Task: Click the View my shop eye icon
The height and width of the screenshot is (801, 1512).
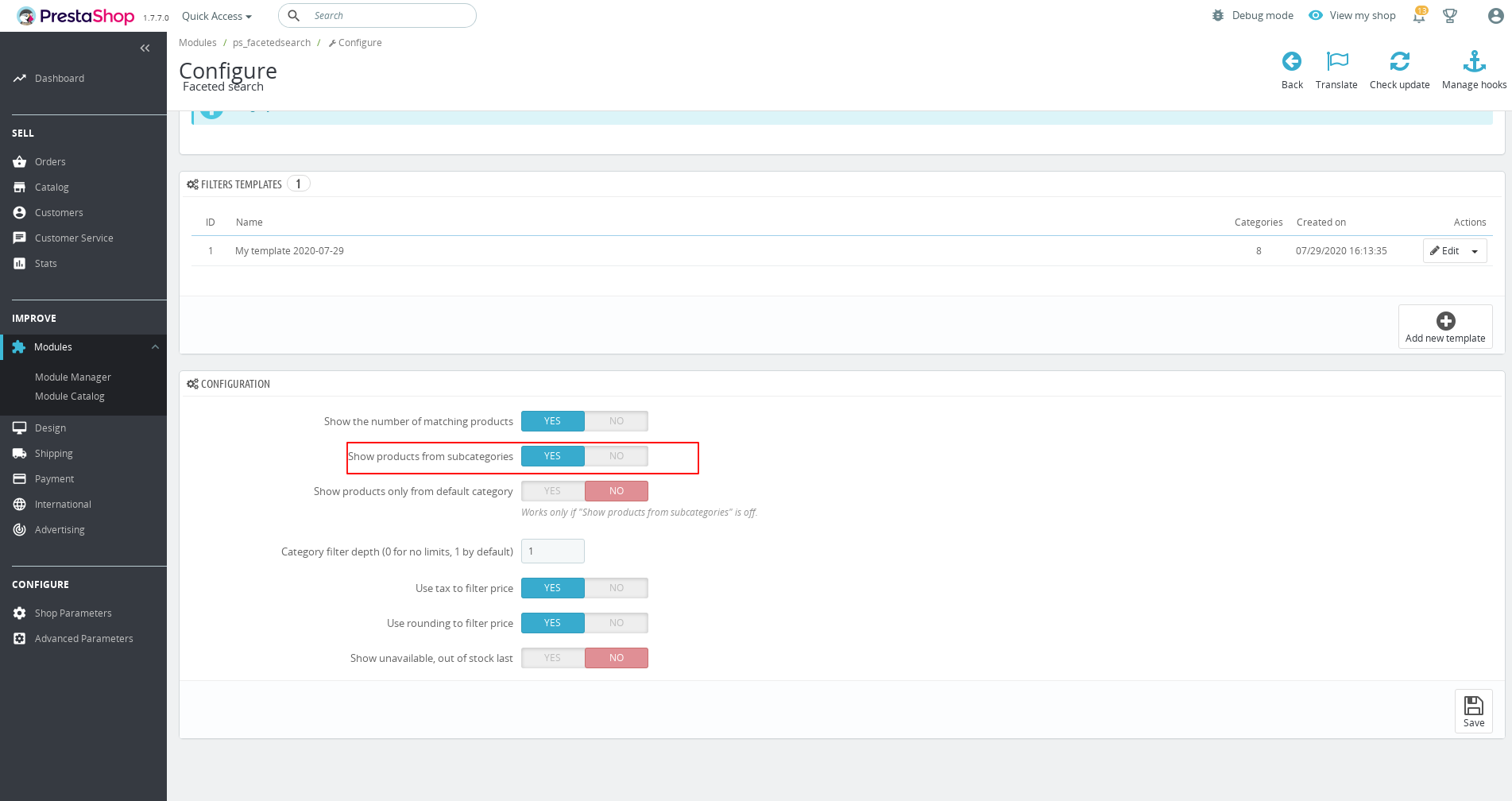Action: pos(1316,16)
